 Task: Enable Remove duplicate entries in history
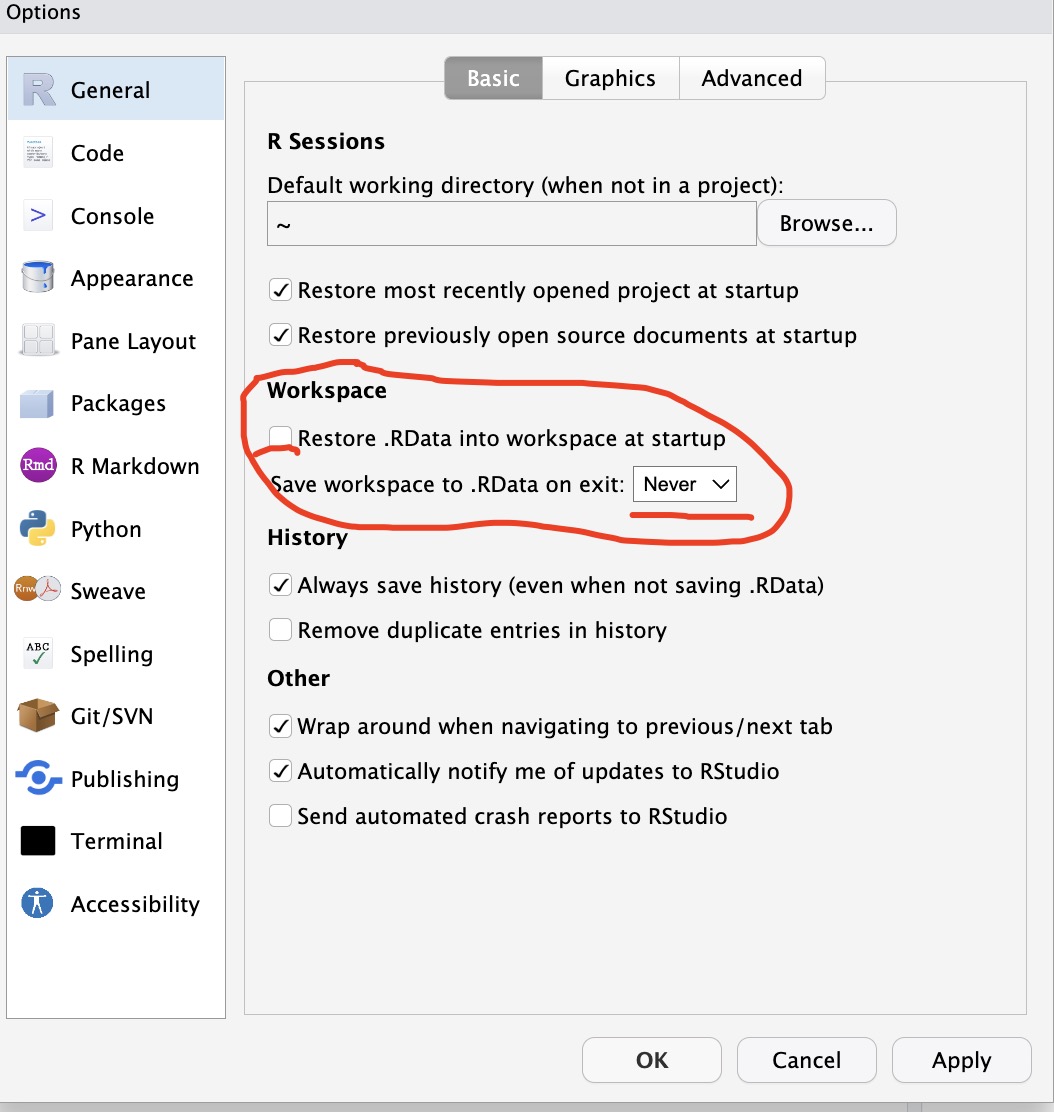(280, 630)
